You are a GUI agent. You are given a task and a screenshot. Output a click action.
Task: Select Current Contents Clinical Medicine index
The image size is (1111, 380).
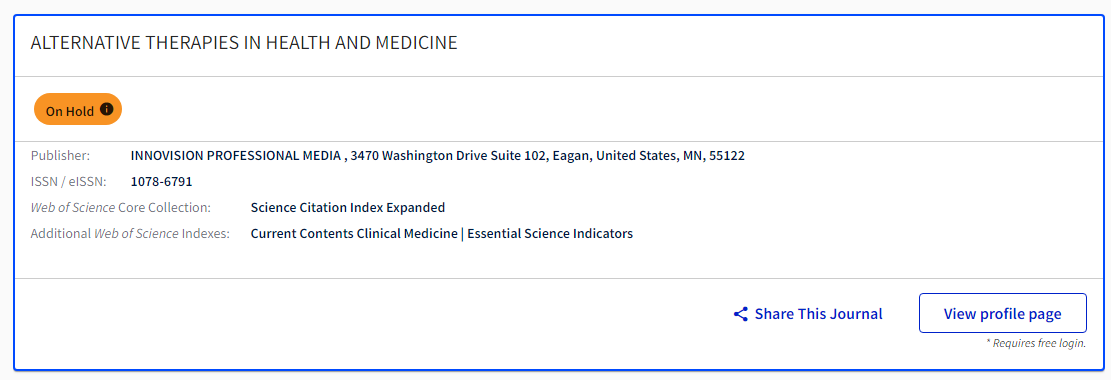coord(354,233)
